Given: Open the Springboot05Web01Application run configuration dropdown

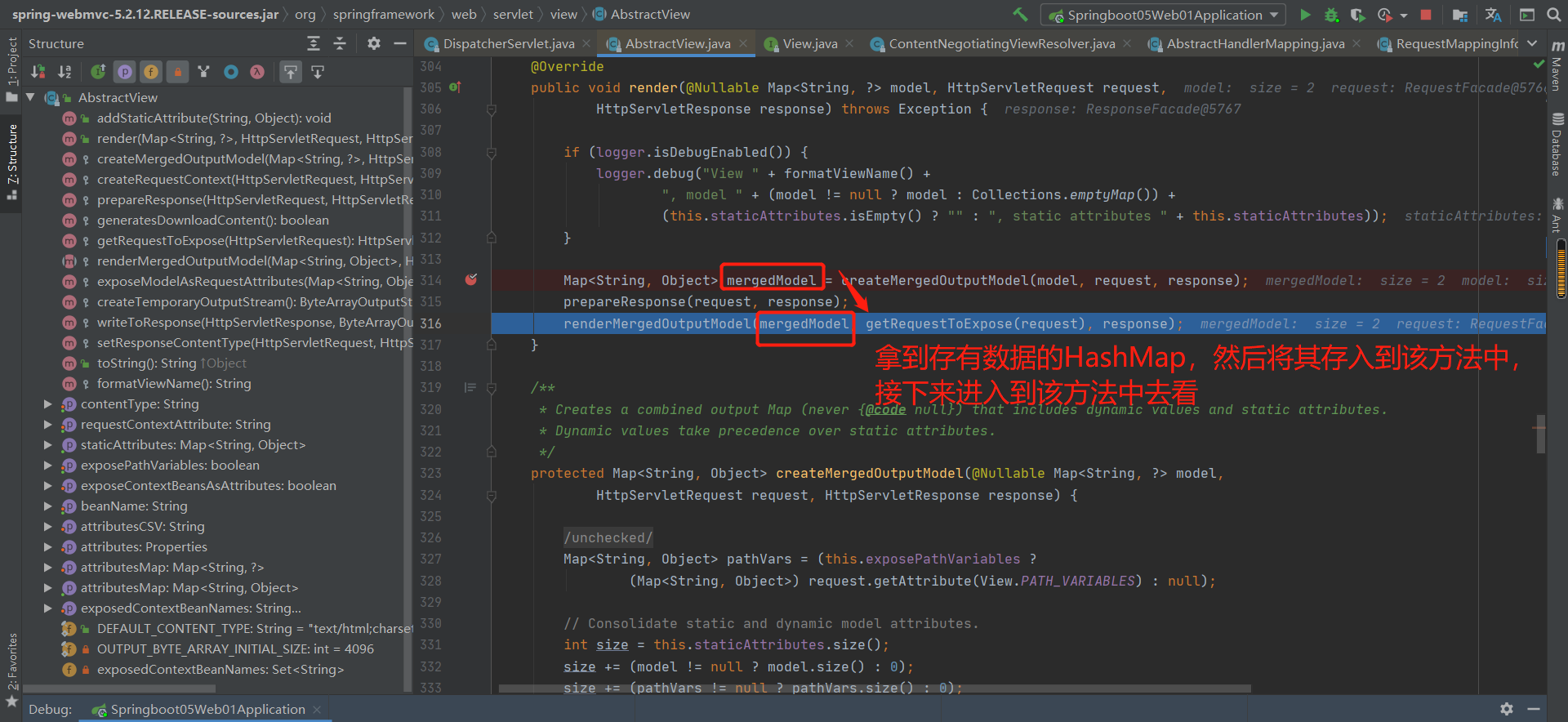Looking at the screenshot, I should (x=1163, y=15).
